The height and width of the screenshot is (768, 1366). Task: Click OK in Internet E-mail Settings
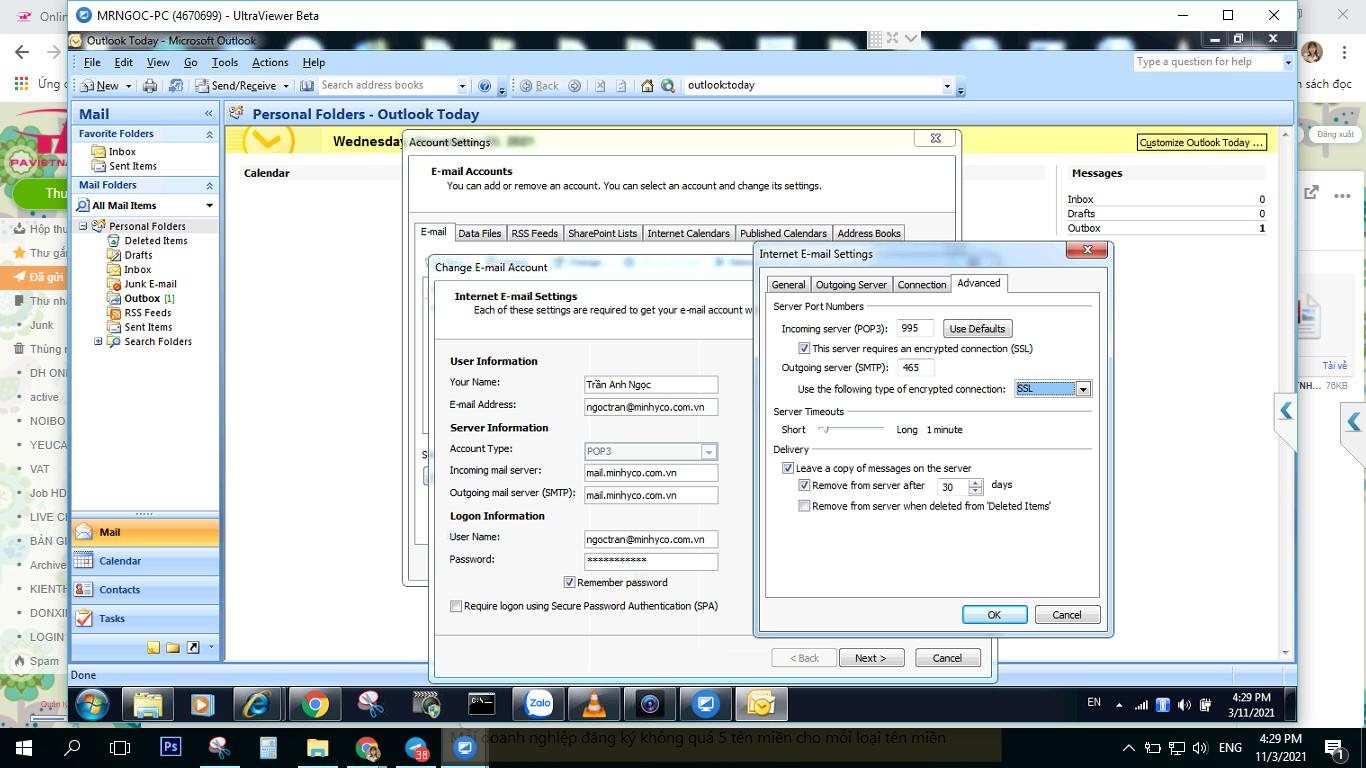coord(994,615)
